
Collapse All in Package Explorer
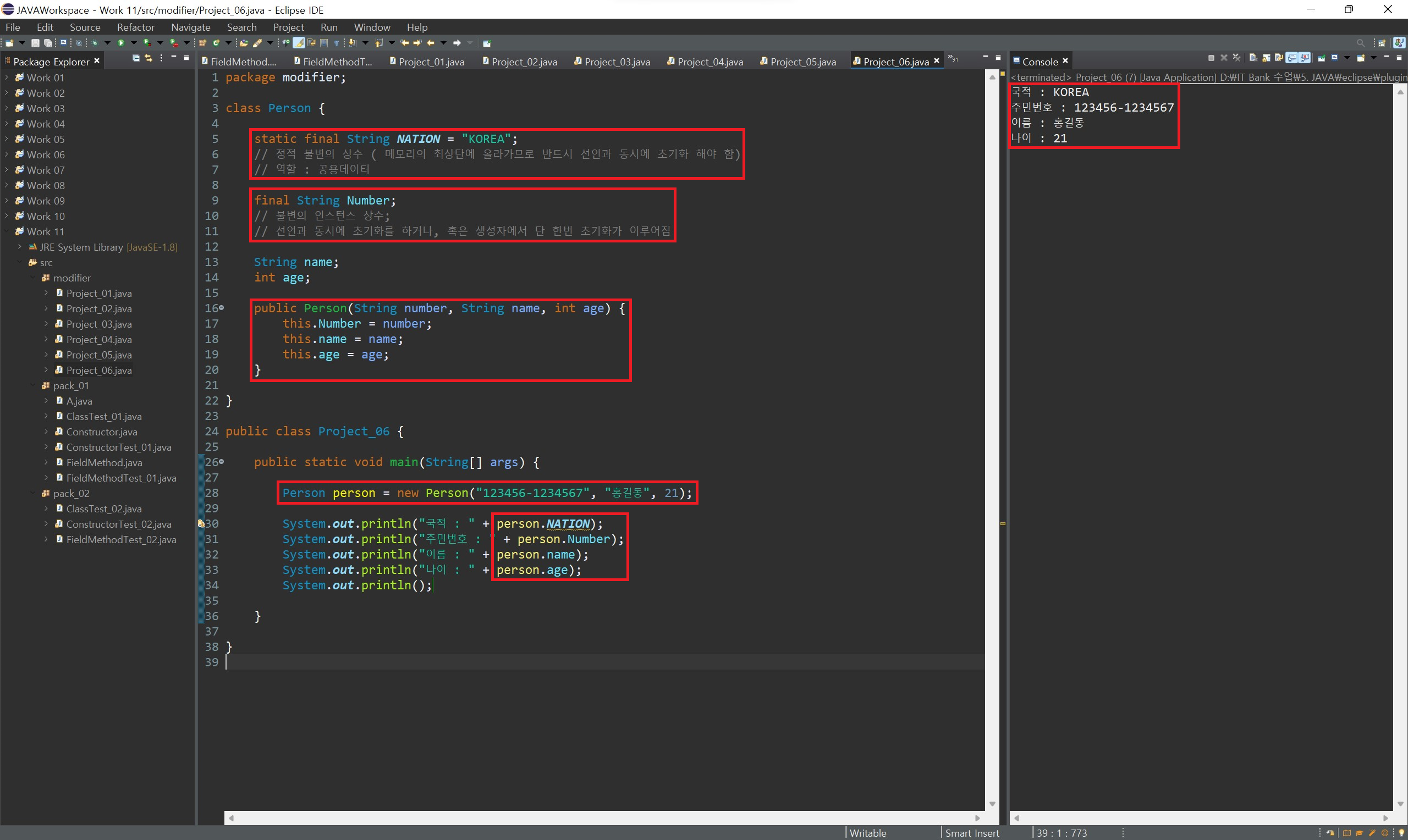click(x=136, y=58)
